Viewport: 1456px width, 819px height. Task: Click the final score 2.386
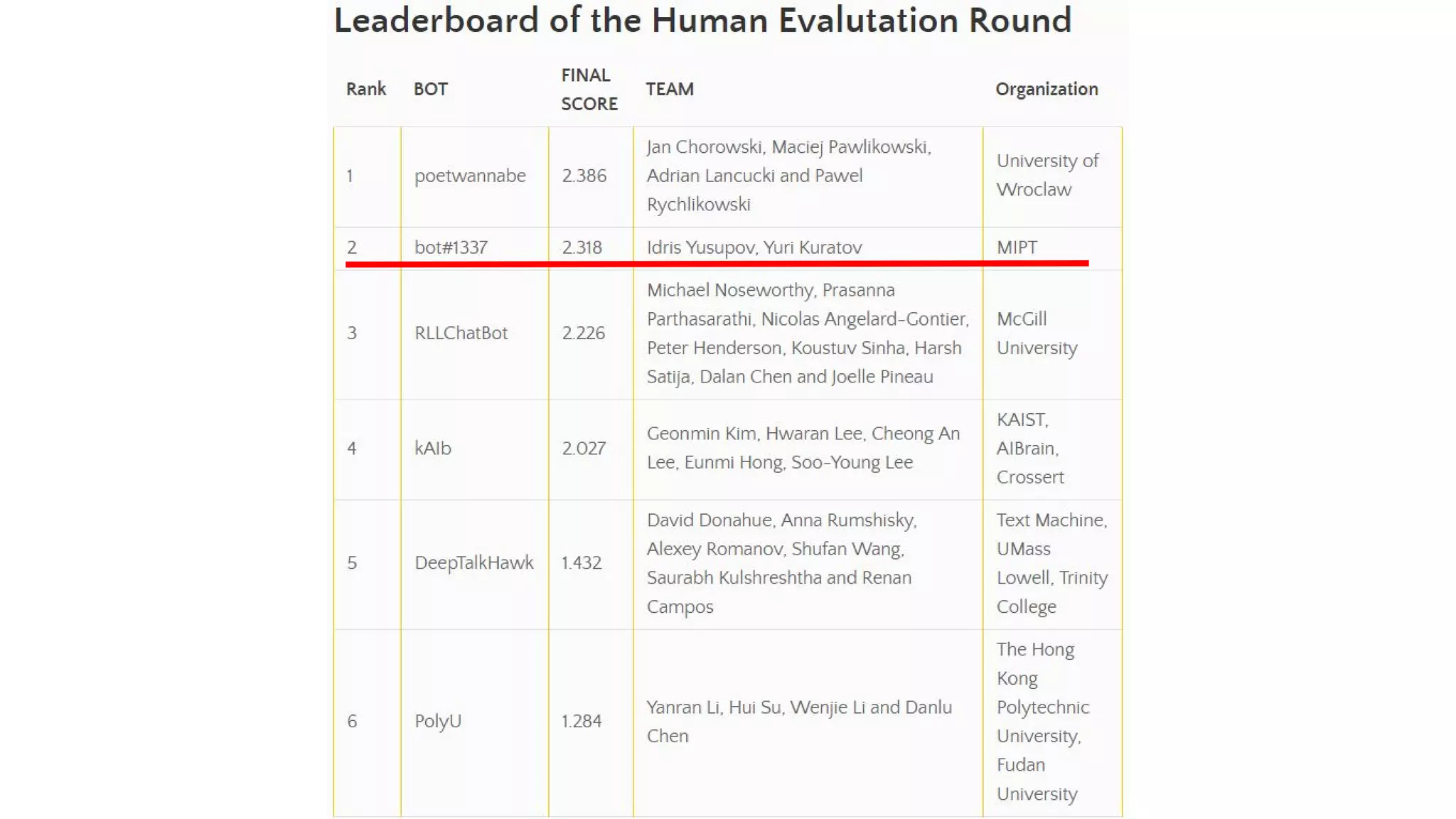point(584,176)
